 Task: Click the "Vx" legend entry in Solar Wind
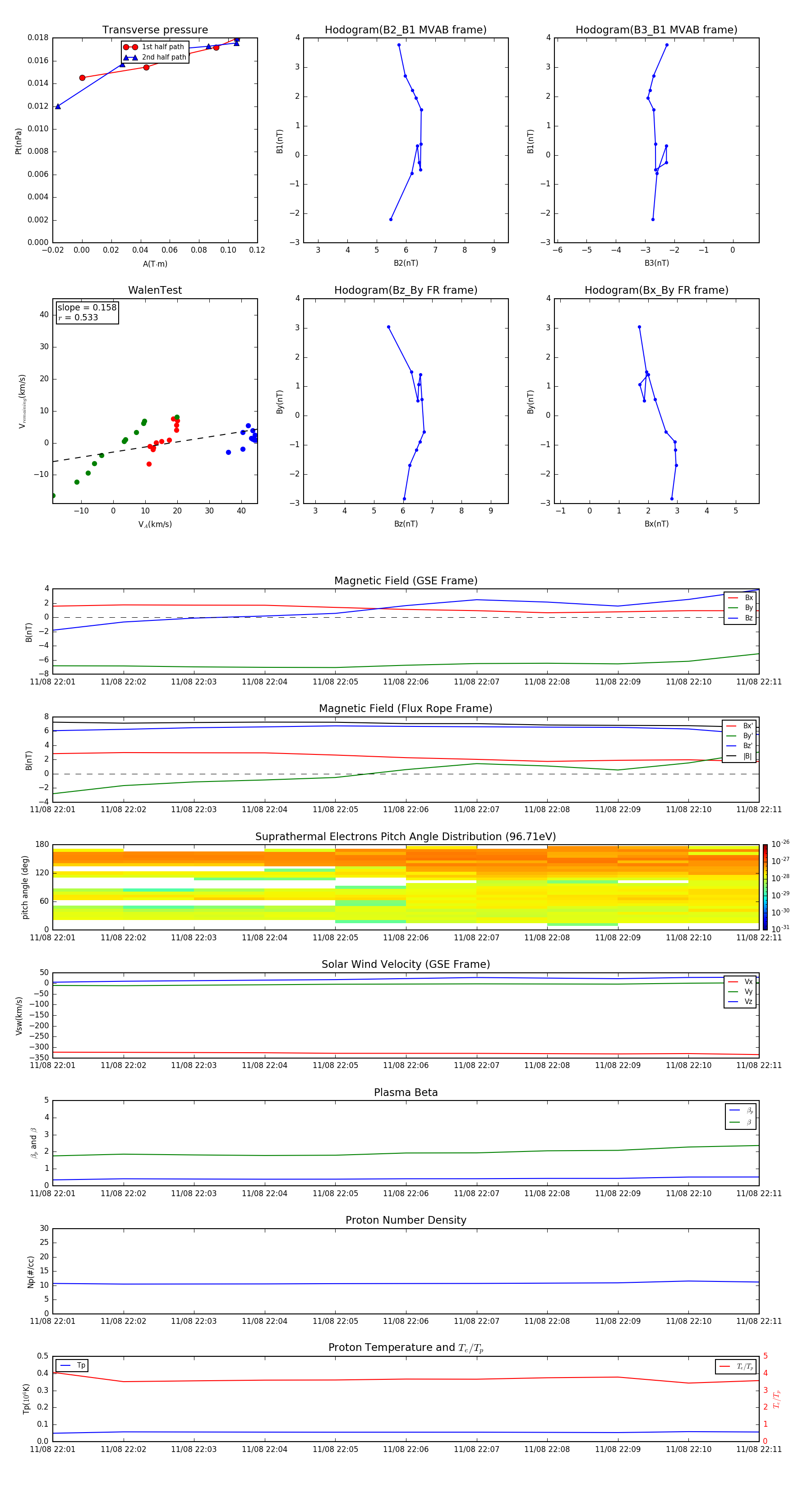(x=740, y=981)
